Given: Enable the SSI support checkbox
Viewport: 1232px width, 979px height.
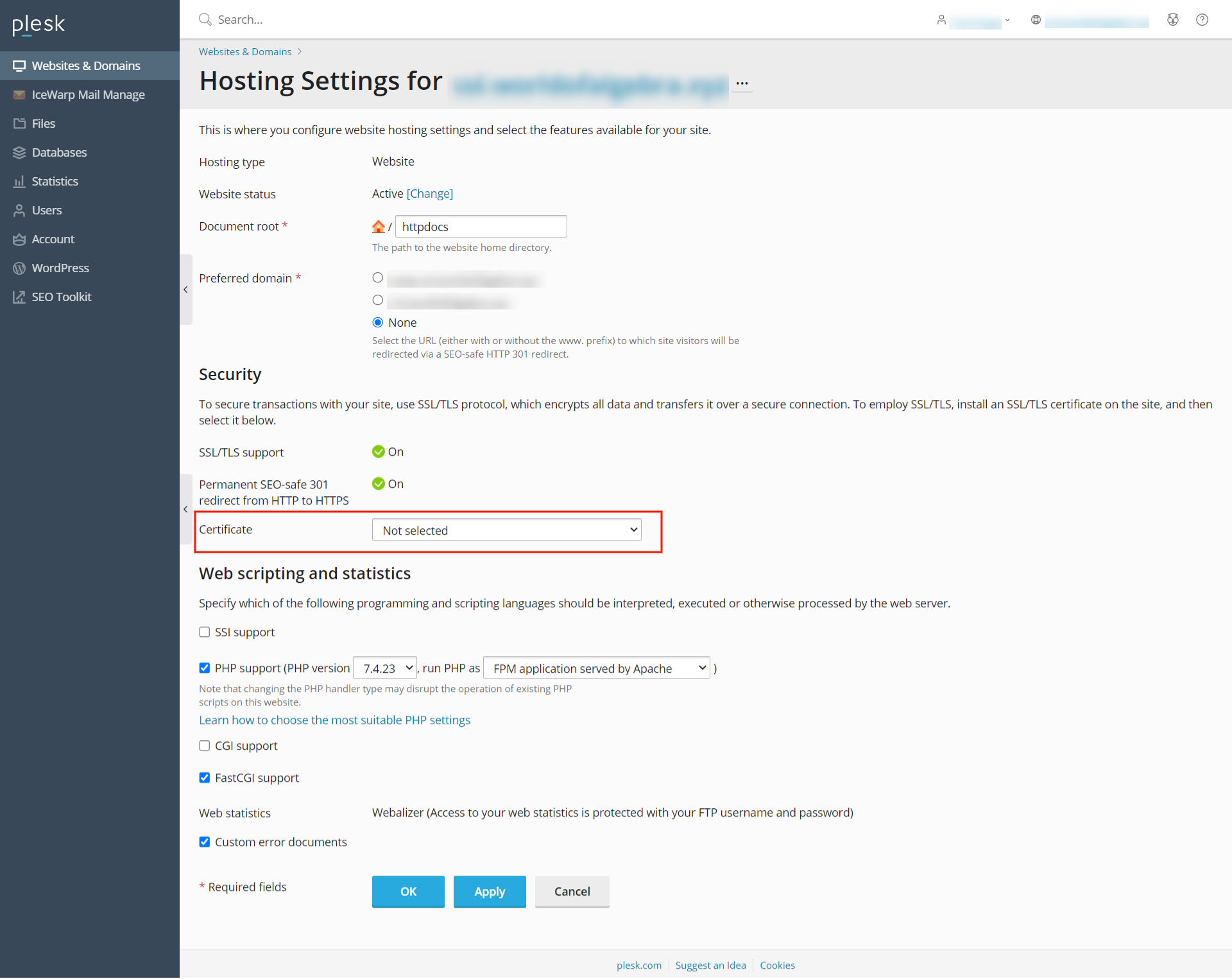Looking at the screenshot, I should coord(205,632).
